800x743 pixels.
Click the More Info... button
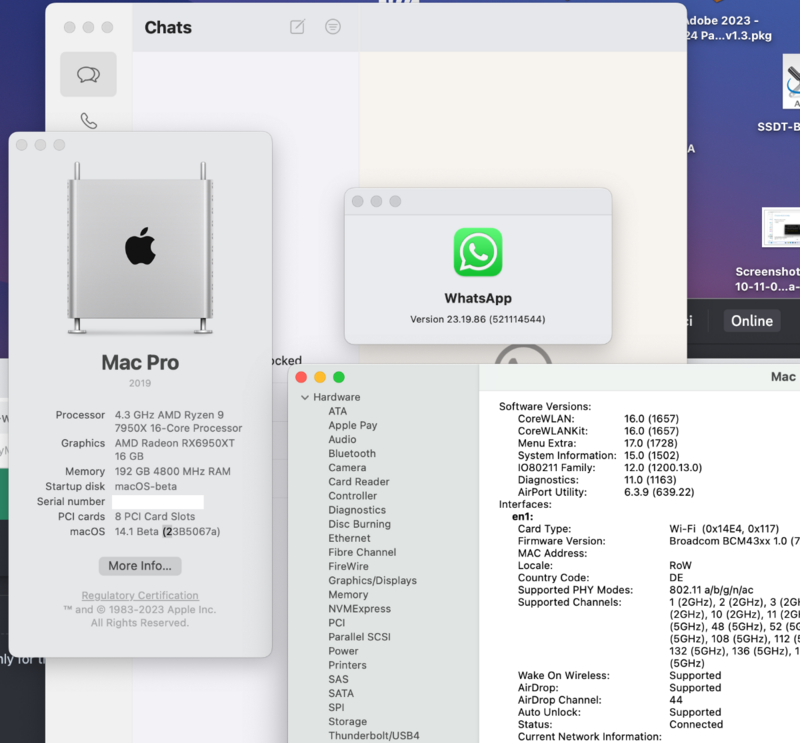coord(140,566)
